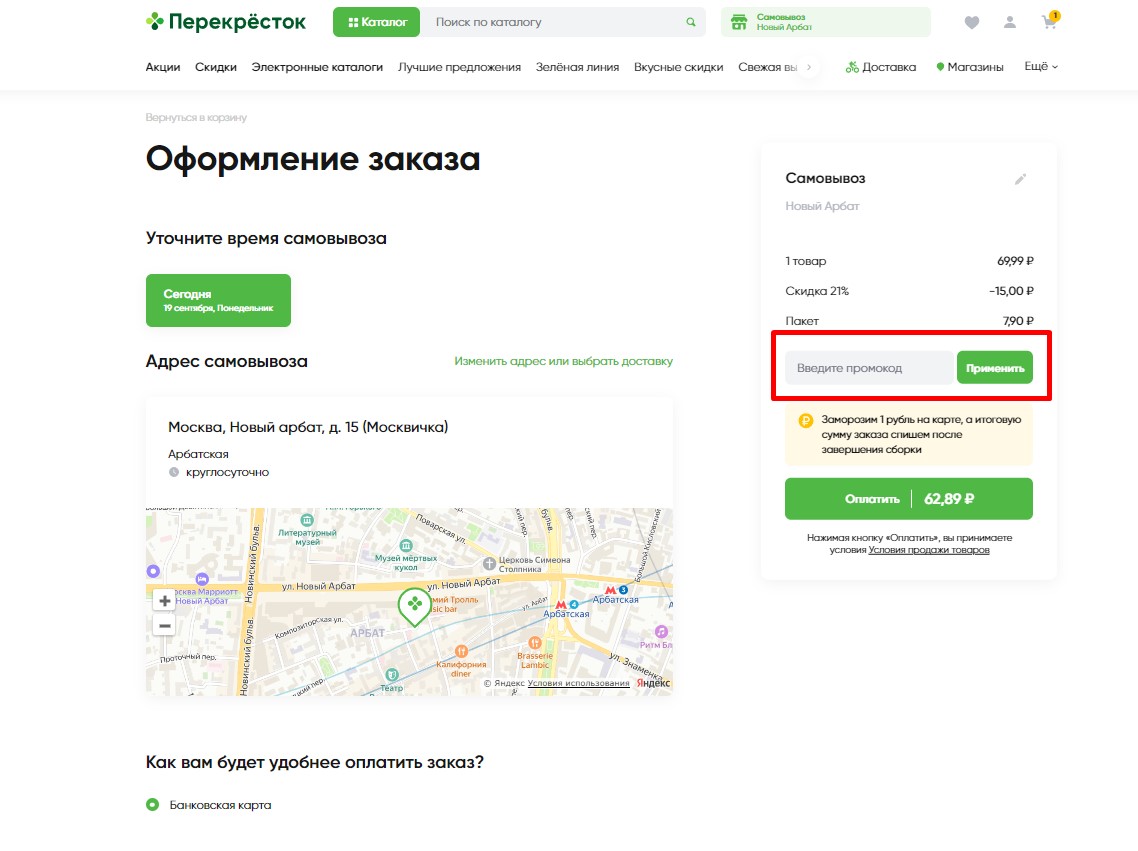Image resolution: width=1138 pixels, height=851 pixels.
Task: Open the user profile icon
Action: pos(1010,22)
